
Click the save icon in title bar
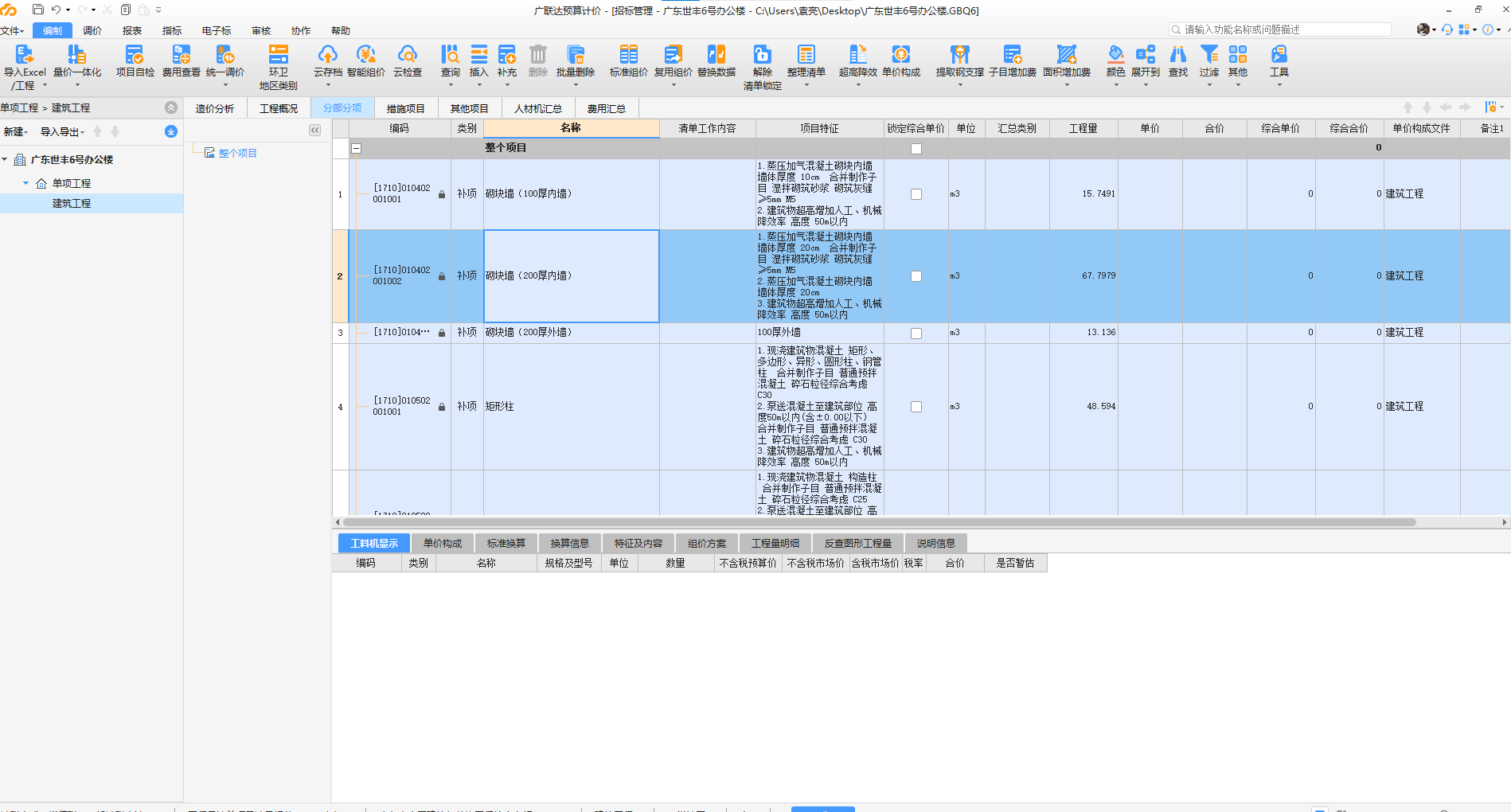tap(37, 10)
